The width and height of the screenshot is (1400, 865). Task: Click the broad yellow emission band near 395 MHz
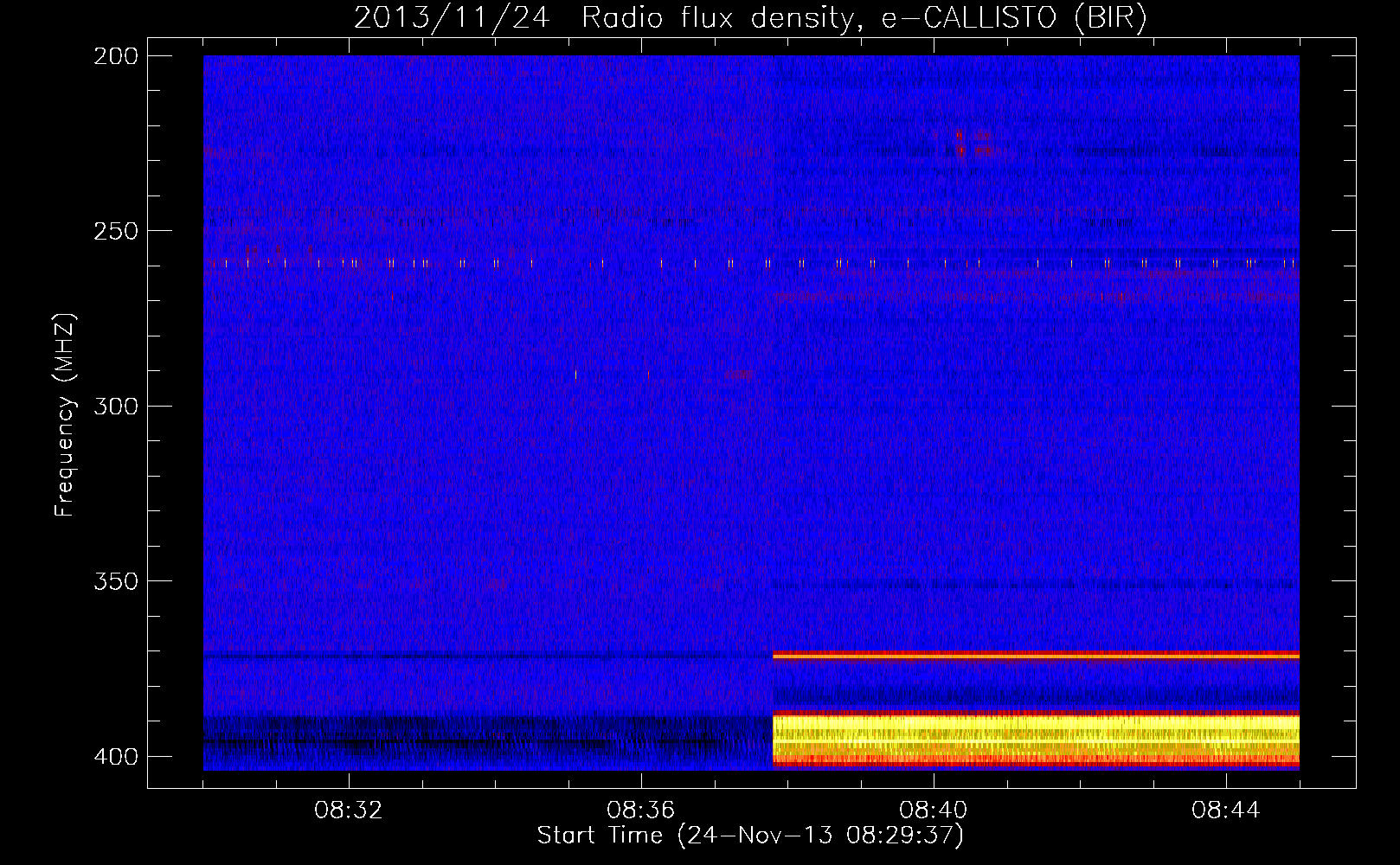tap(1036, 740)
